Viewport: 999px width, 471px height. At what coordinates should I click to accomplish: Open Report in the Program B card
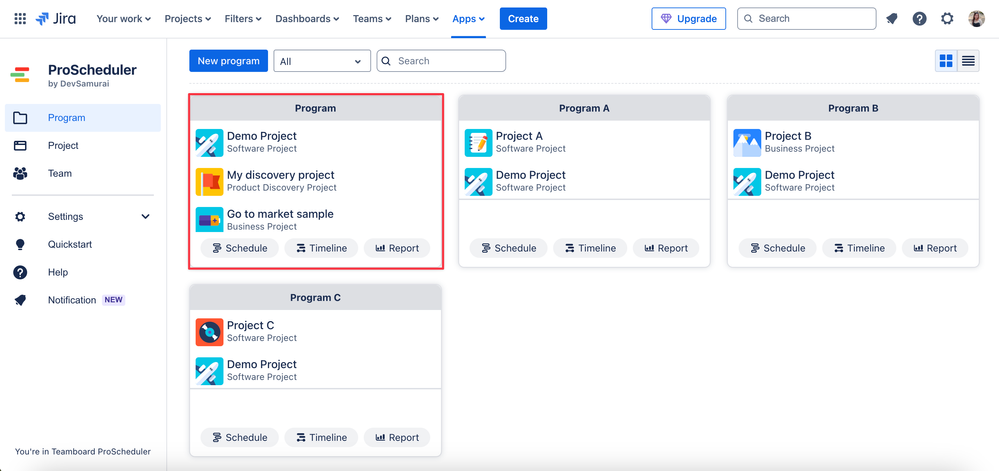coord(935,249)
